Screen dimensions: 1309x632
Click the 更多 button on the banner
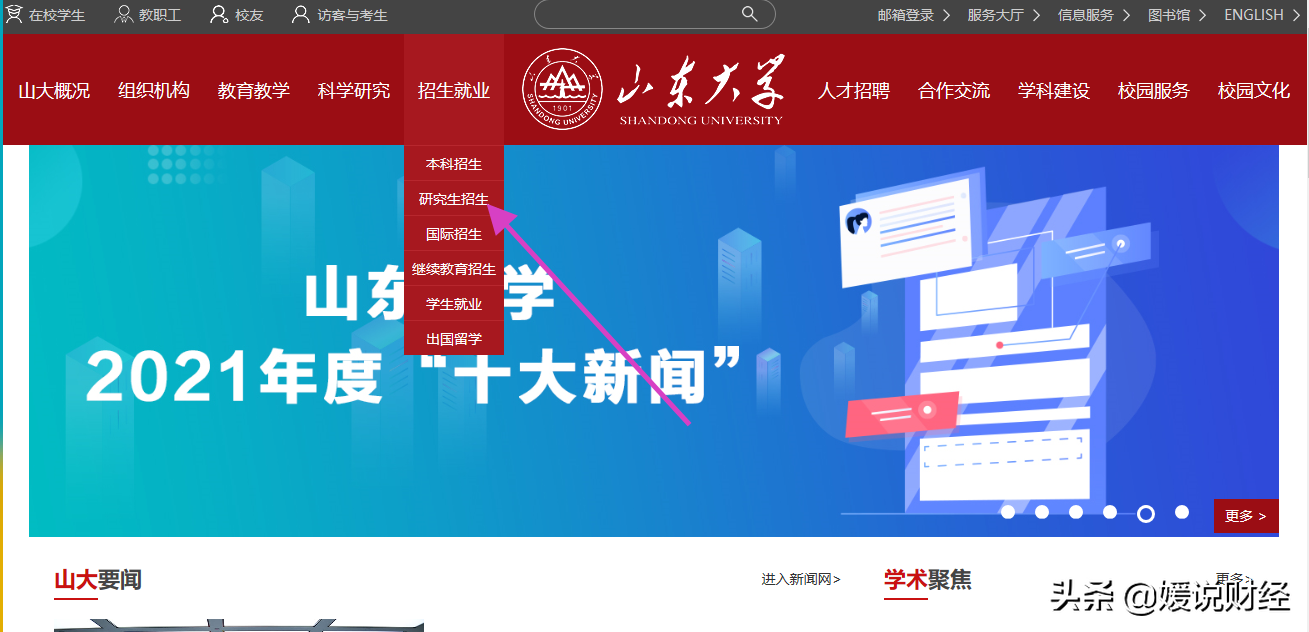(x=1245, y=515)
